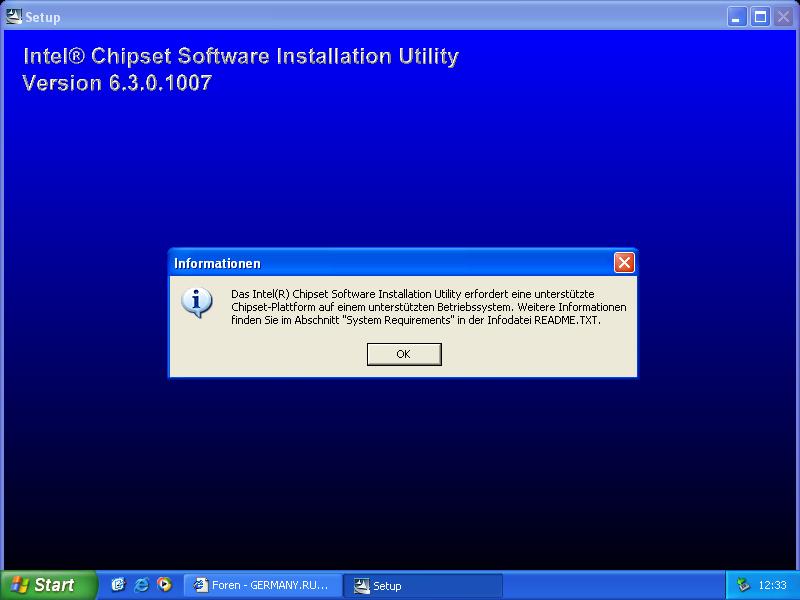
Task: Click the Version 6.3.0.1007 heading
Action: tap(117, 83)
